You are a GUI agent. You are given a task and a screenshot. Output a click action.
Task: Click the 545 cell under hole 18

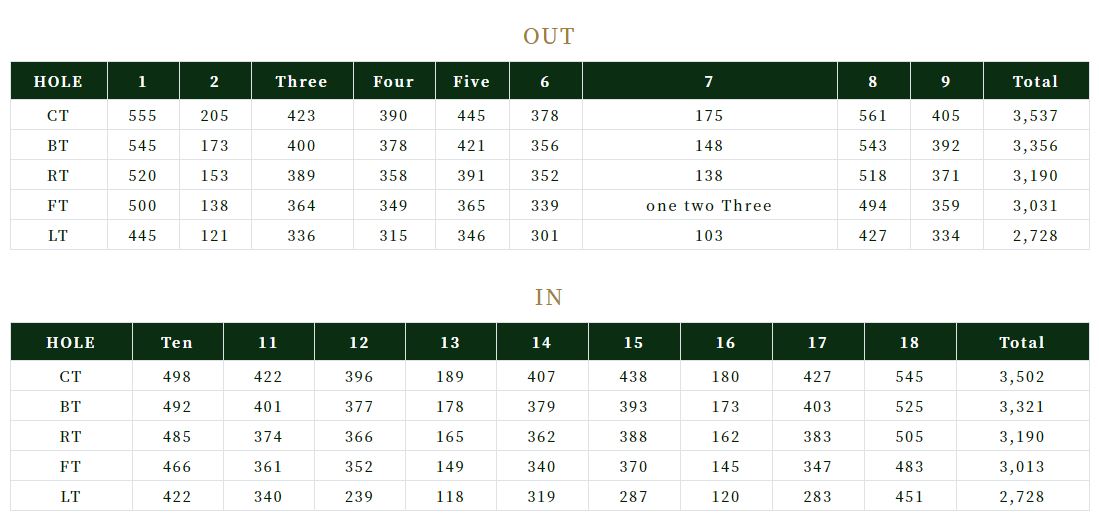click(x=910, y=376)
